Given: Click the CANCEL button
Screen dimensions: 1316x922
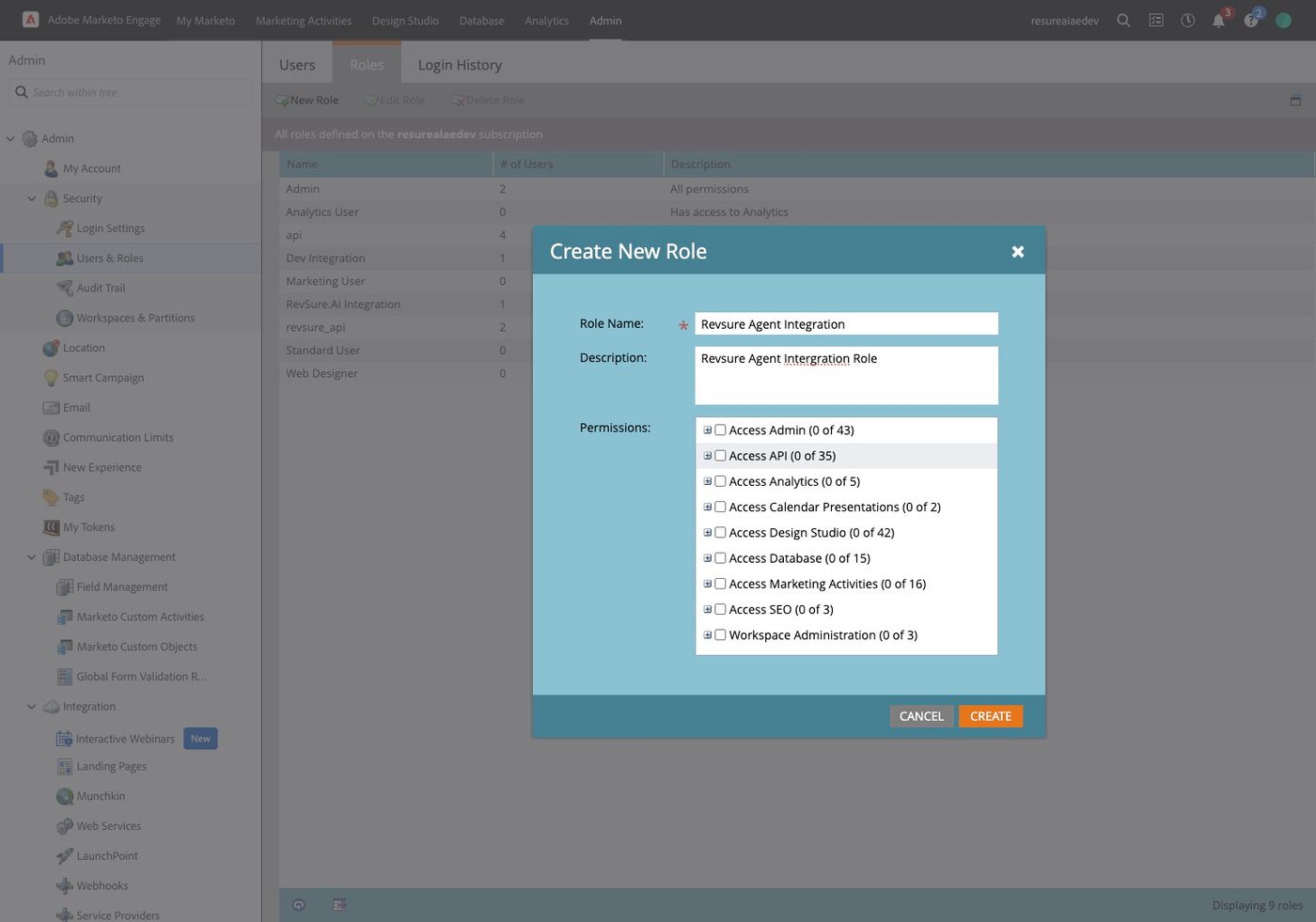Looking at the screenshot, I should (x=921, y=716).
